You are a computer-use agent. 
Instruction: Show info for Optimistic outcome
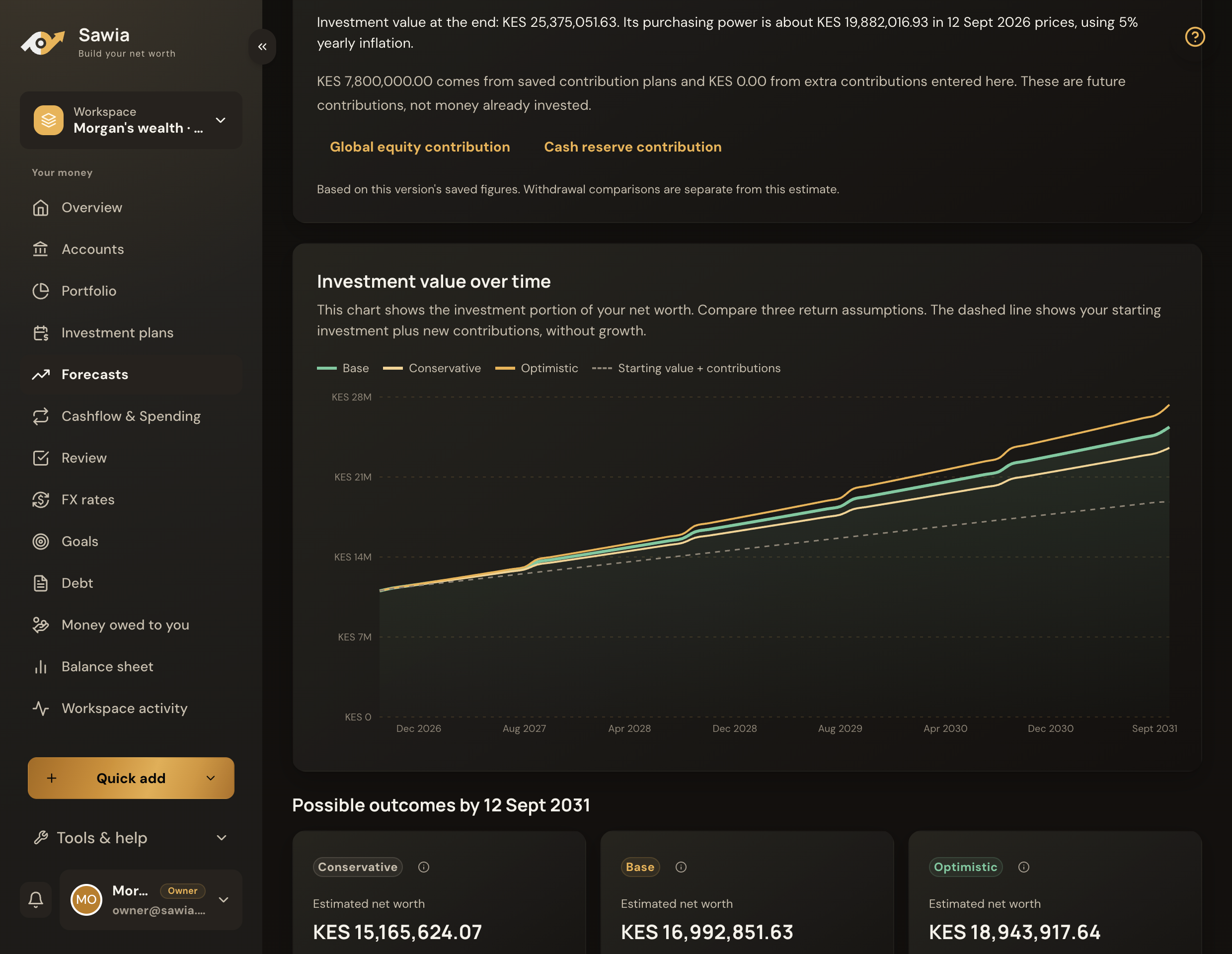click(1024, 867)
